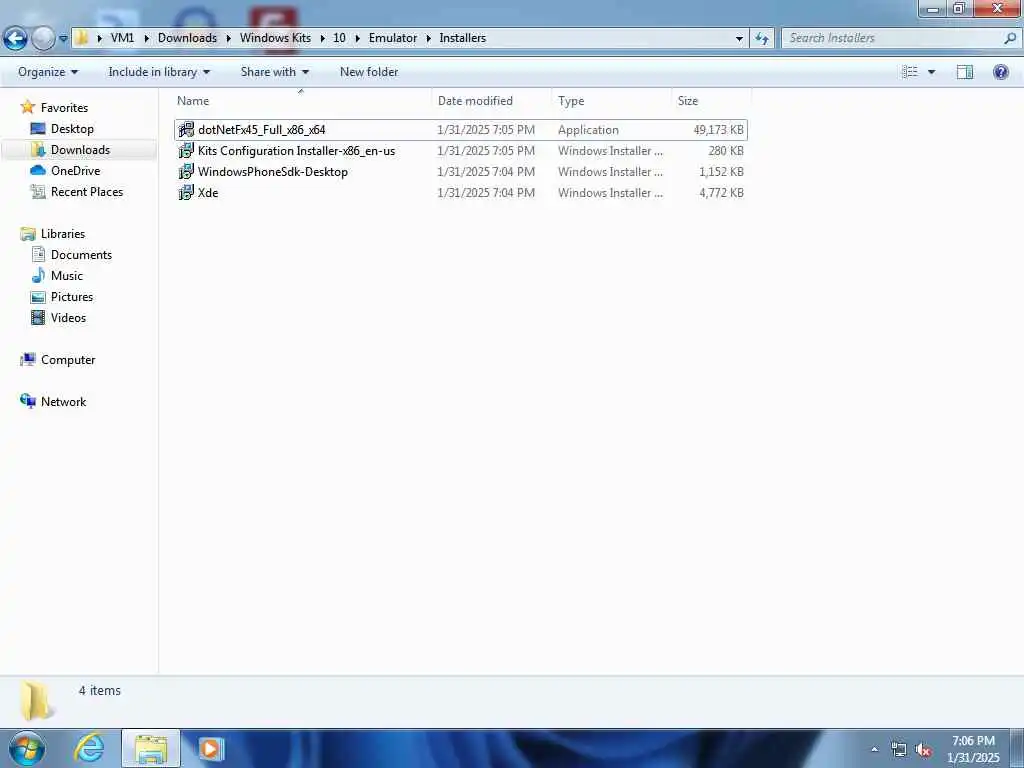
Task: Select the dotNetFx45_Full_x86_x64 file icon
Action: click(186, 129)
